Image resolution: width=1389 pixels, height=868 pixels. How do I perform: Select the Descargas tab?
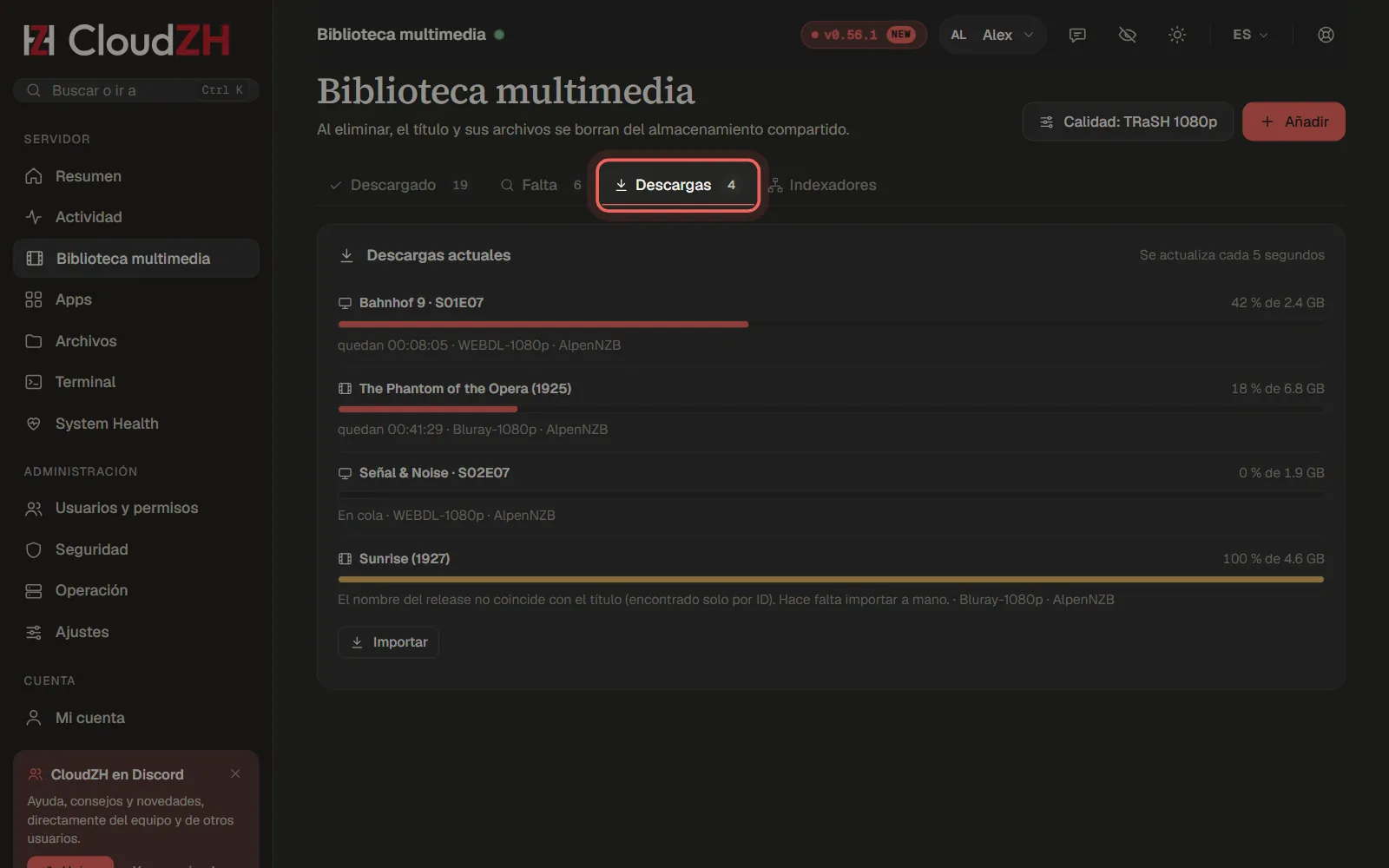(678, 185)
